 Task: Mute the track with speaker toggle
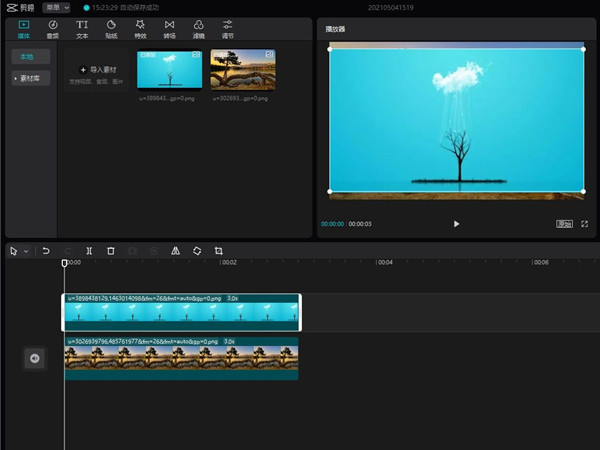(x=34, y=358)
